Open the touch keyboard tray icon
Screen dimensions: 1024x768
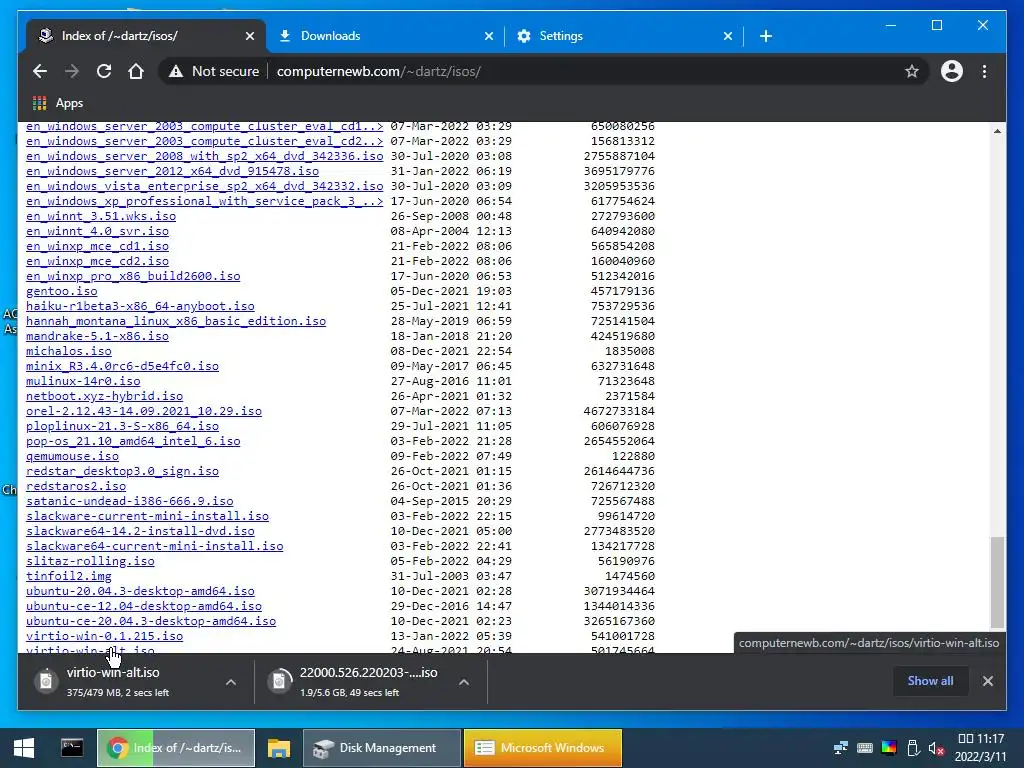pos(865,748)
